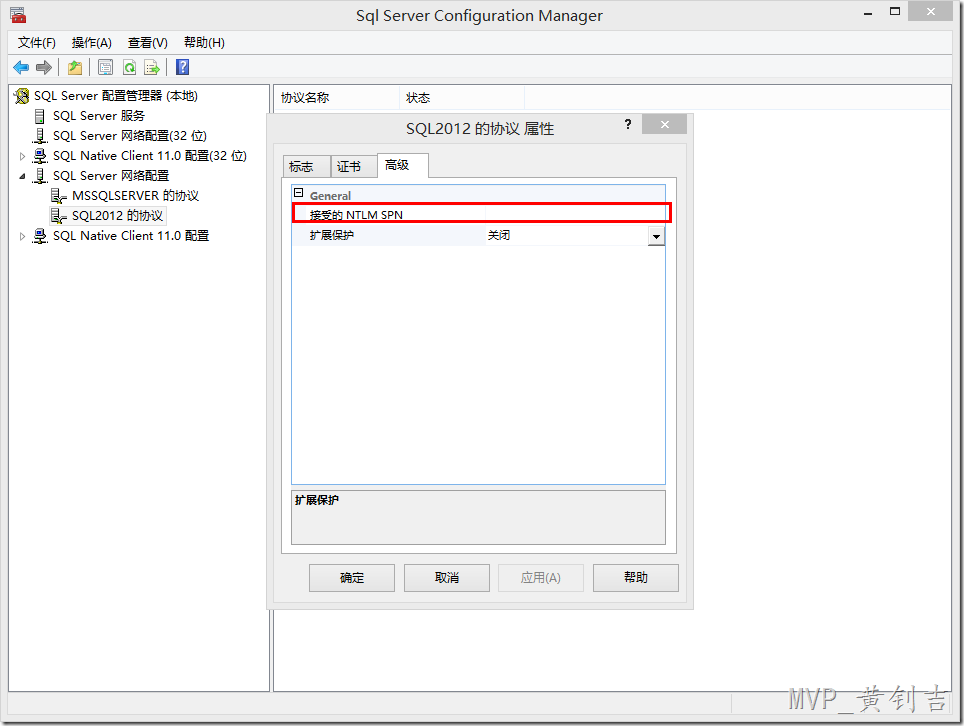
Task: Select the 接受的 NTLM SPN property label
Action: click(x=357, y=215)
